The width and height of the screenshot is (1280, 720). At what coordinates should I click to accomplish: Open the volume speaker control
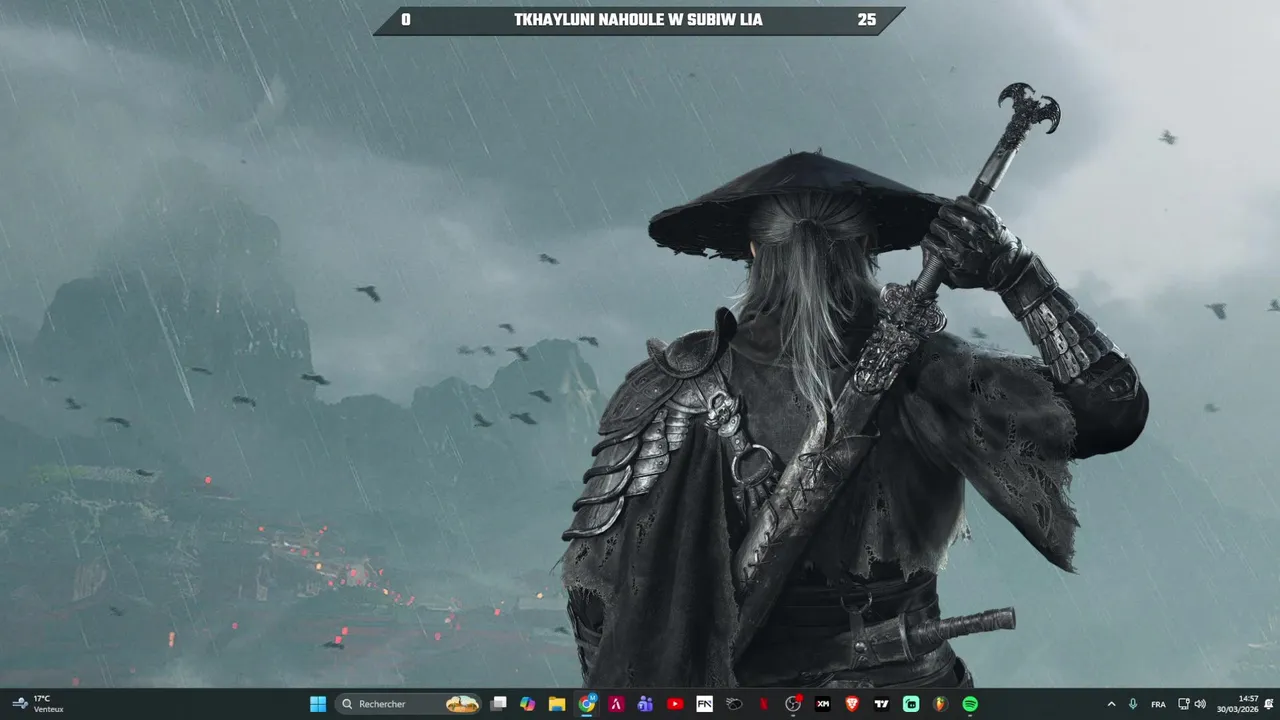point(1200,704)
